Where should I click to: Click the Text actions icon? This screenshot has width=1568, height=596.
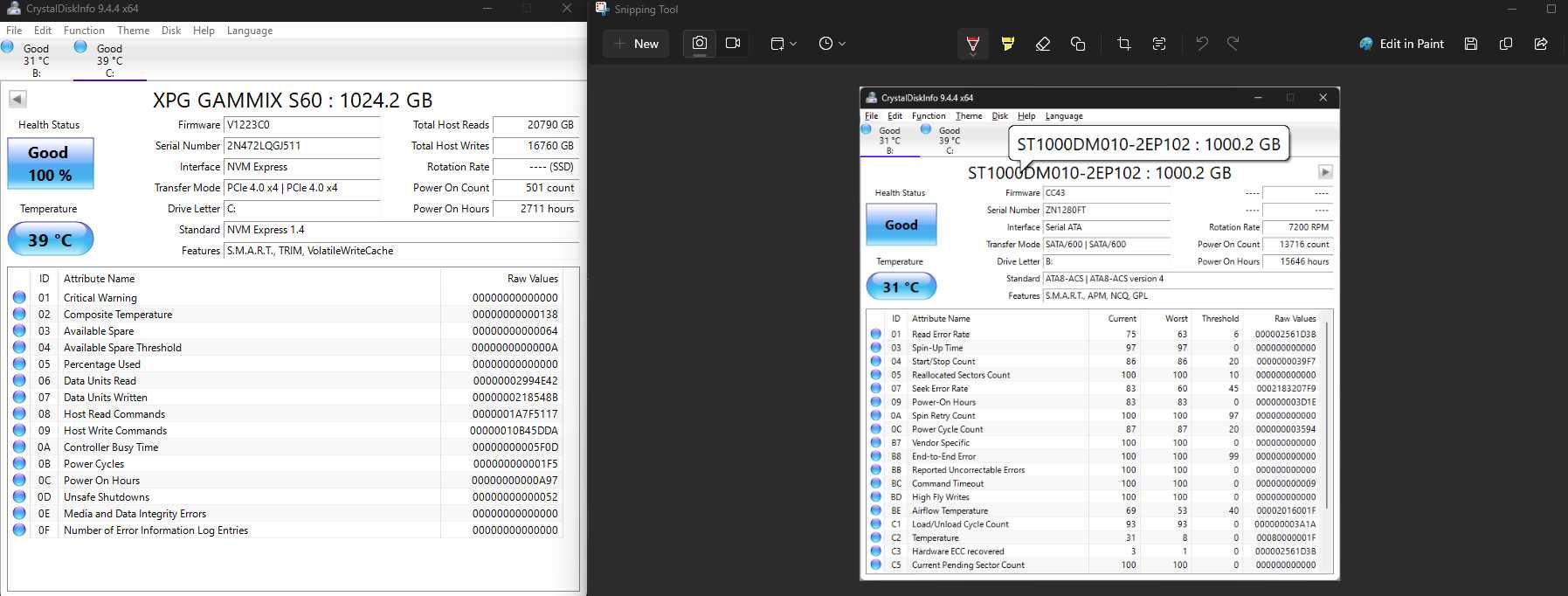[x=1159, y=44]
